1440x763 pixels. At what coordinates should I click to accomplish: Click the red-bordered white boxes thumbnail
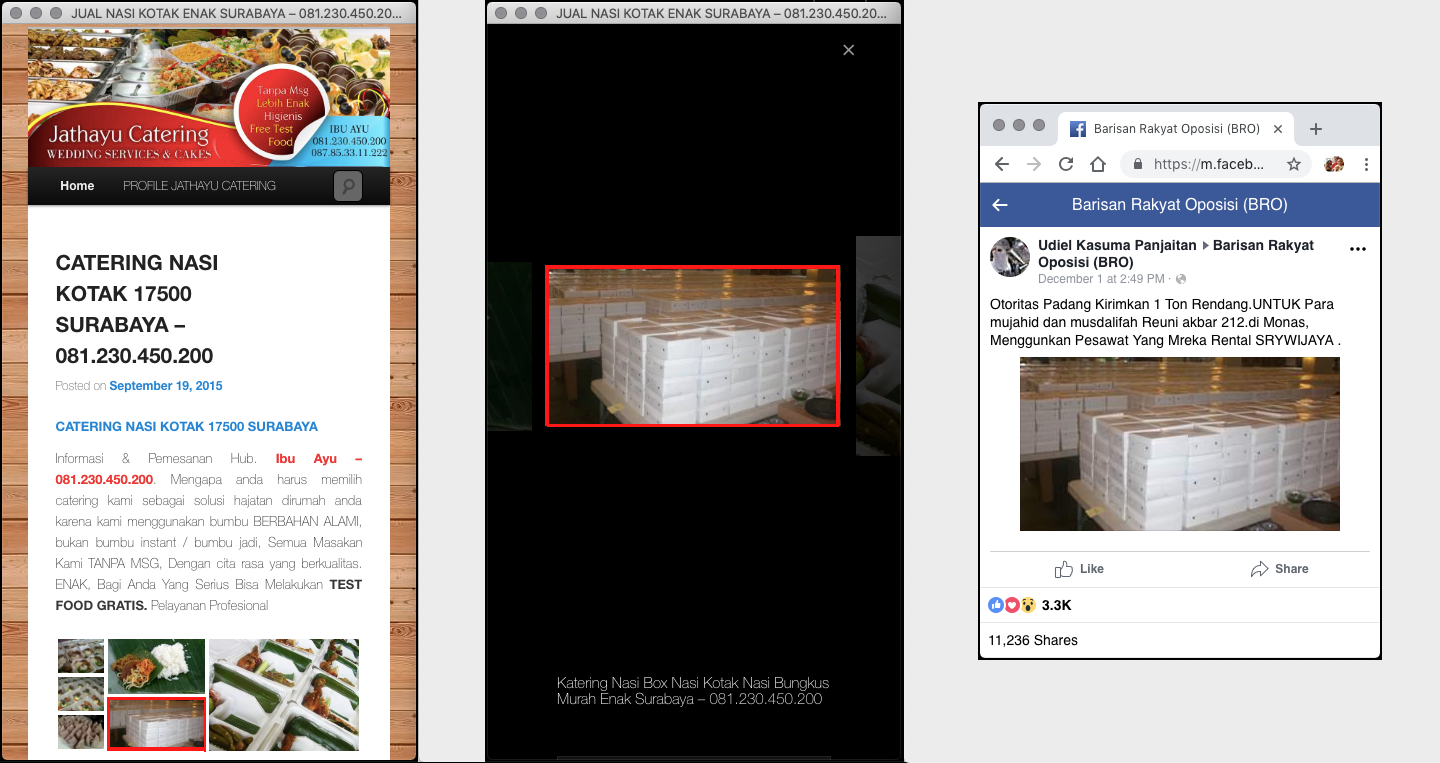pos(156,724)
